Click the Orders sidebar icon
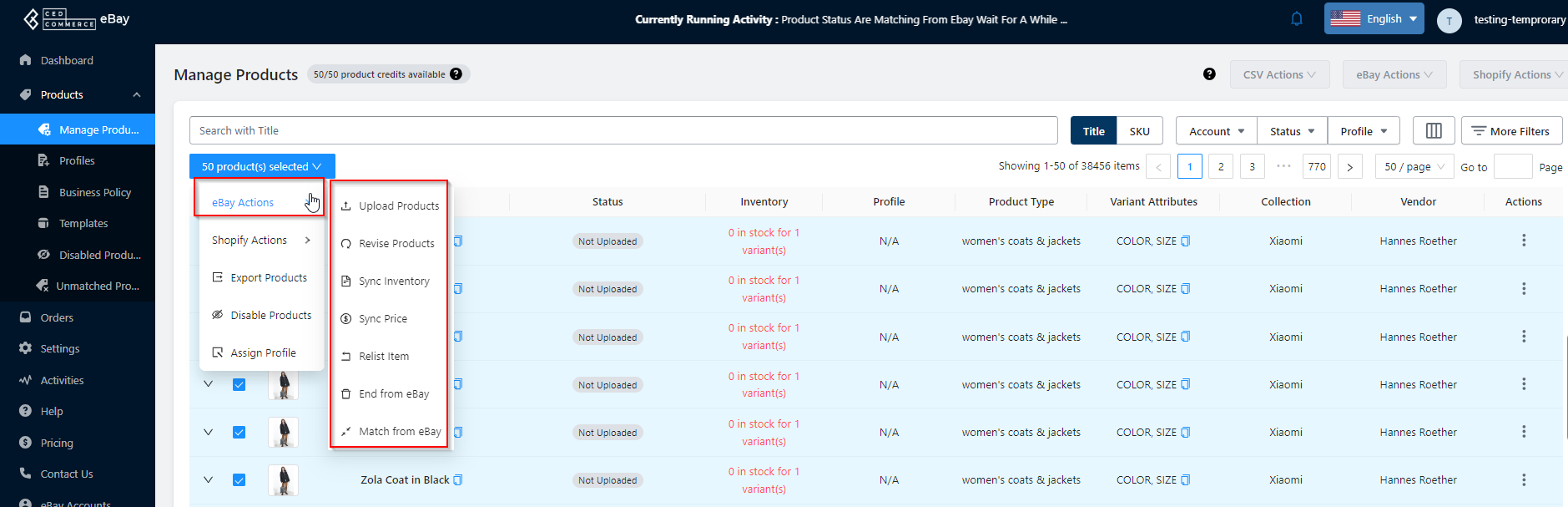The image size is (1568, 507). pyautogui.click(x=25, y=317)
